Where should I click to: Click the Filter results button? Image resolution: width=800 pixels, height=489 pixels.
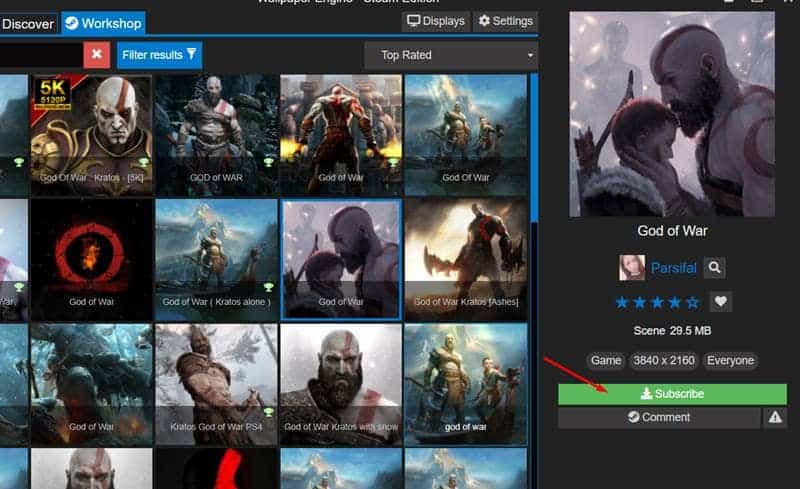click(x=159, y=55)
